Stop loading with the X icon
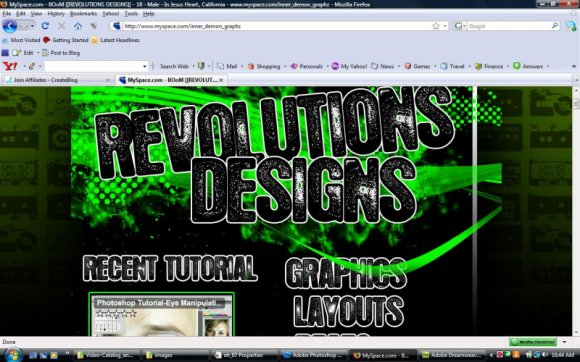Screen dimensions: 580x362 click(61, 26)
